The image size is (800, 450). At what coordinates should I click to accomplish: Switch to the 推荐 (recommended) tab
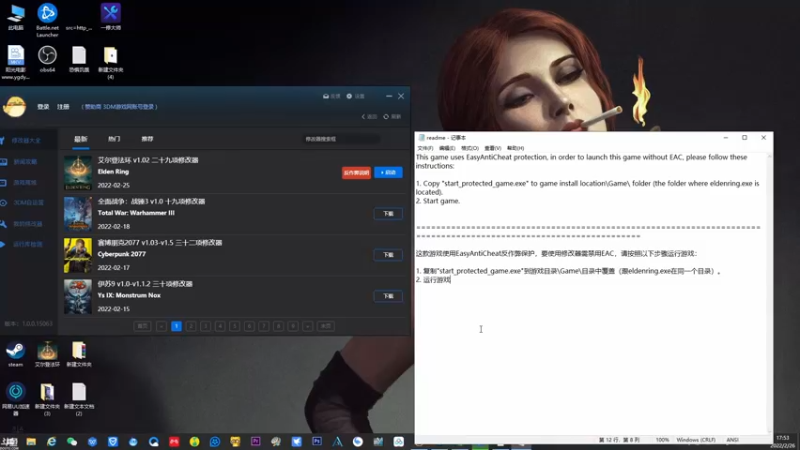(x=147, y=139)
